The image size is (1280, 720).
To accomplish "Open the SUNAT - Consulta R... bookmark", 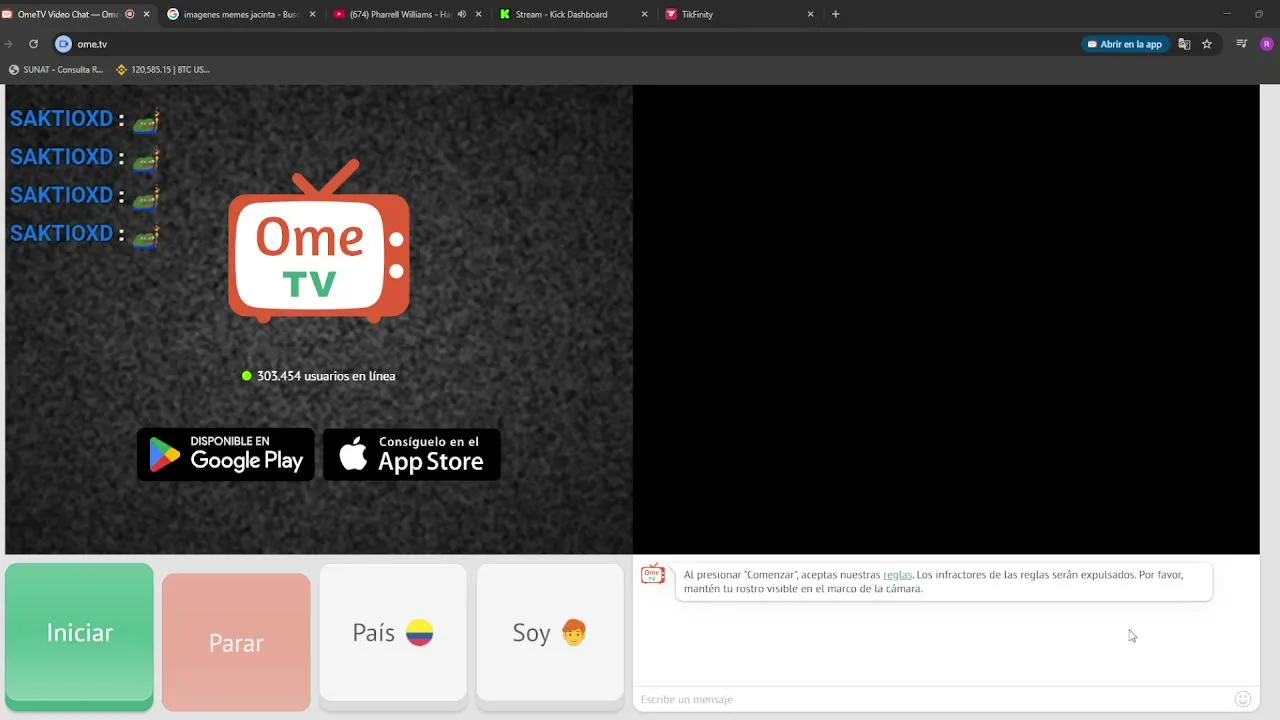I will [x=56, y=70].
